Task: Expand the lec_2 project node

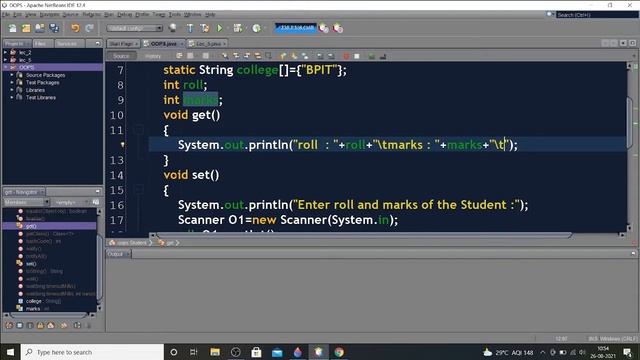Action: click(5, 52)
